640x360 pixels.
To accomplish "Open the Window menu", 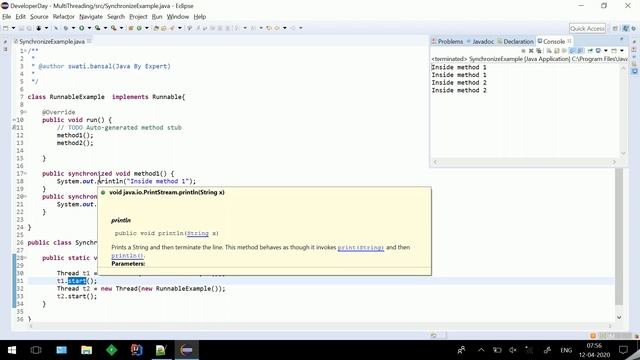I will pyautogui.click(x=178, y=17).
